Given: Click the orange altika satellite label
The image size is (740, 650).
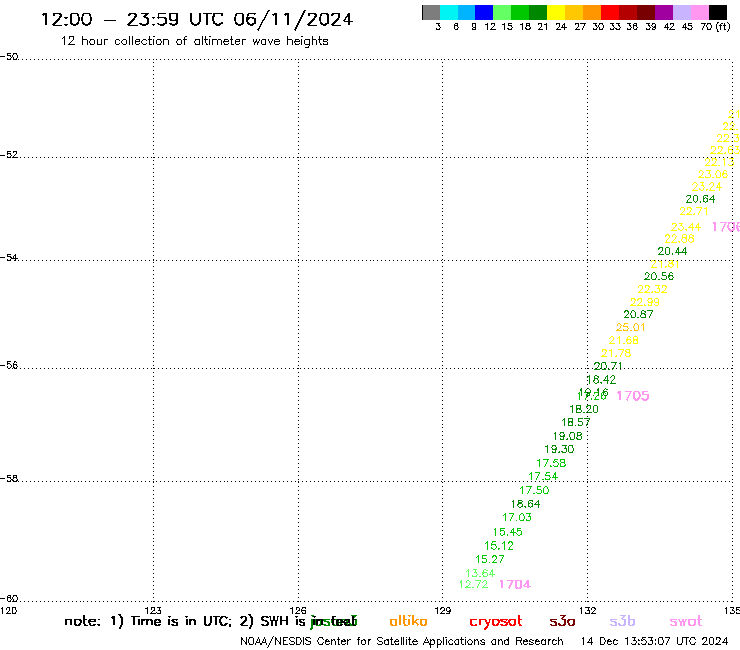Looking at the screenshot, I should [x=409, y=621].
